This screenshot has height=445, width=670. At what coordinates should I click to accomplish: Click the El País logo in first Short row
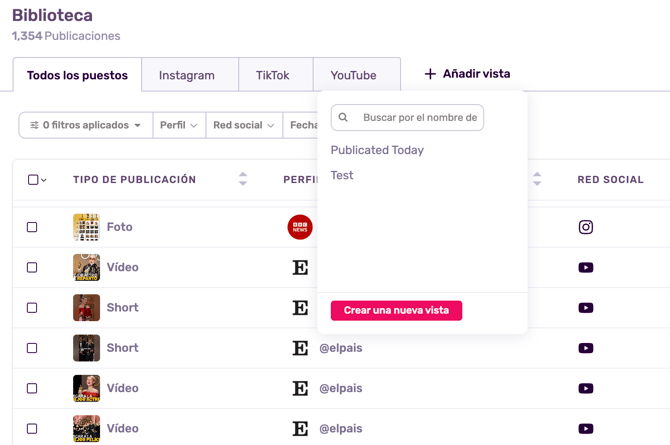click(300, 308)
